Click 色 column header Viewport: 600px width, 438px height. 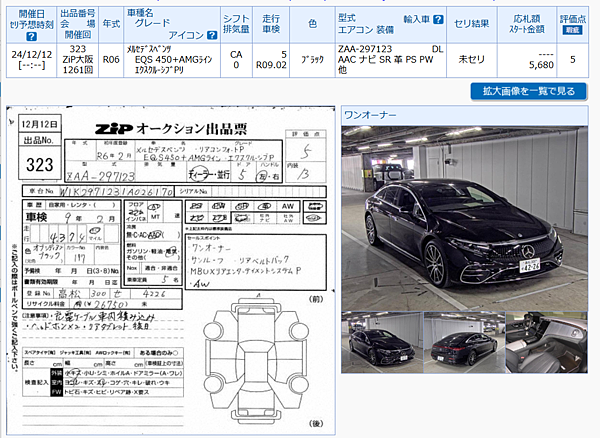[x=312, y=24]
